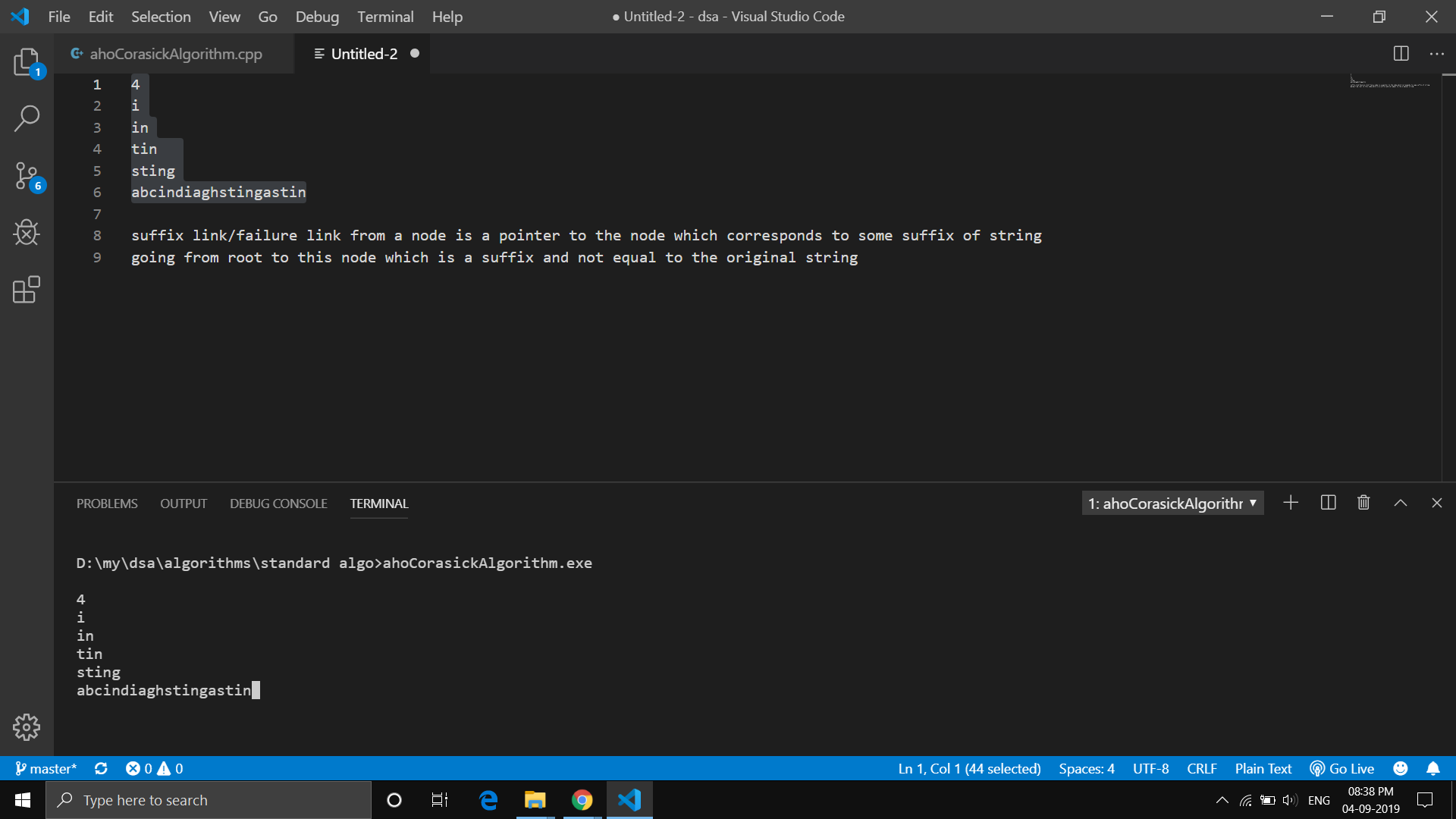This screenshot has width=1456, height=819.
Task: Open the Extensions panel
Action: (x=27, y=290)
